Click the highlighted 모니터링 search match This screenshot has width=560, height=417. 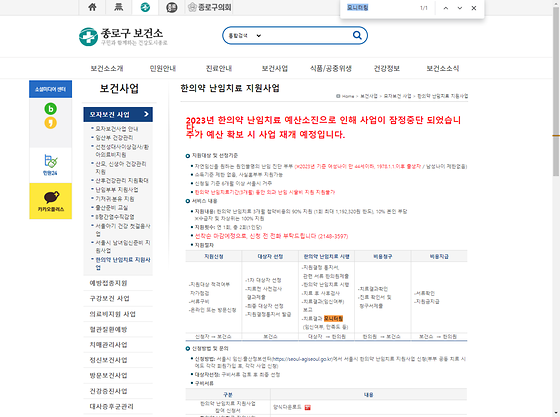334,318
